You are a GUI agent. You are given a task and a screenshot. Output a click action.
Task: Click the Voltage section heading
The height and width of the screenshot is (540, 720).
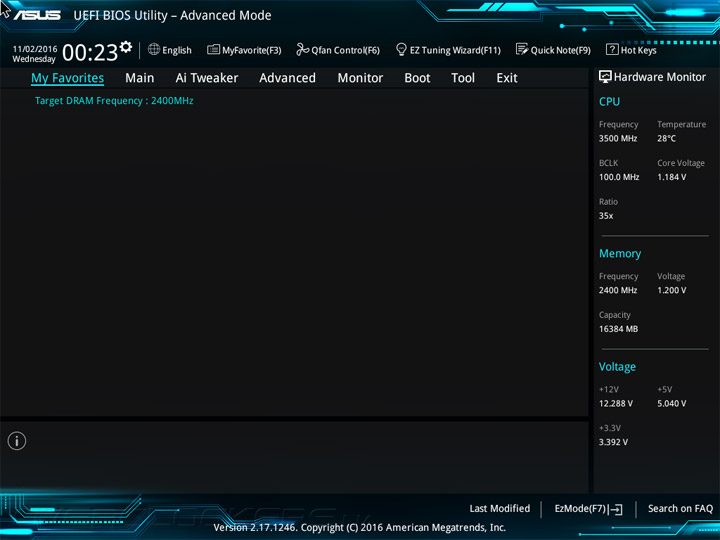click(x=617, y=367)
